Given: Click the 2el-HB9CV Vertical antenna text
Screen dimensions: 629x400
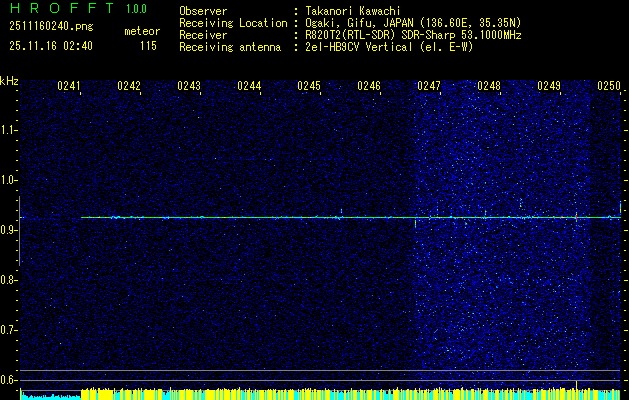Looking at the screenshot, I should pos(389,47).
